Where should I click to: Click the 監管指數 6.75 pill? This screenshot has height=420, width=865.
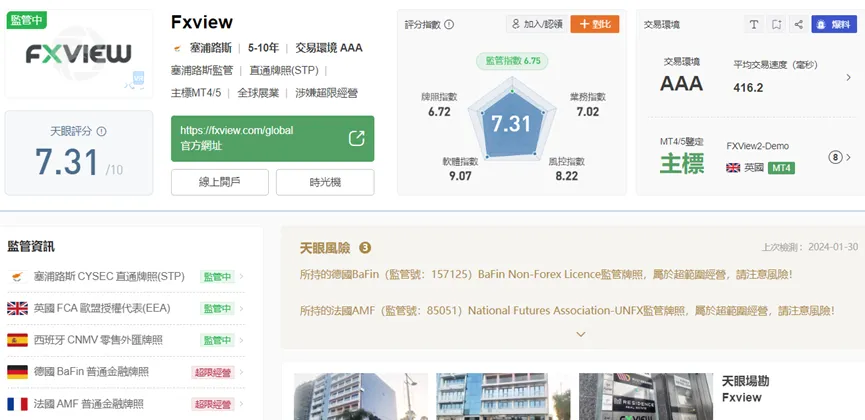point(512,61)
